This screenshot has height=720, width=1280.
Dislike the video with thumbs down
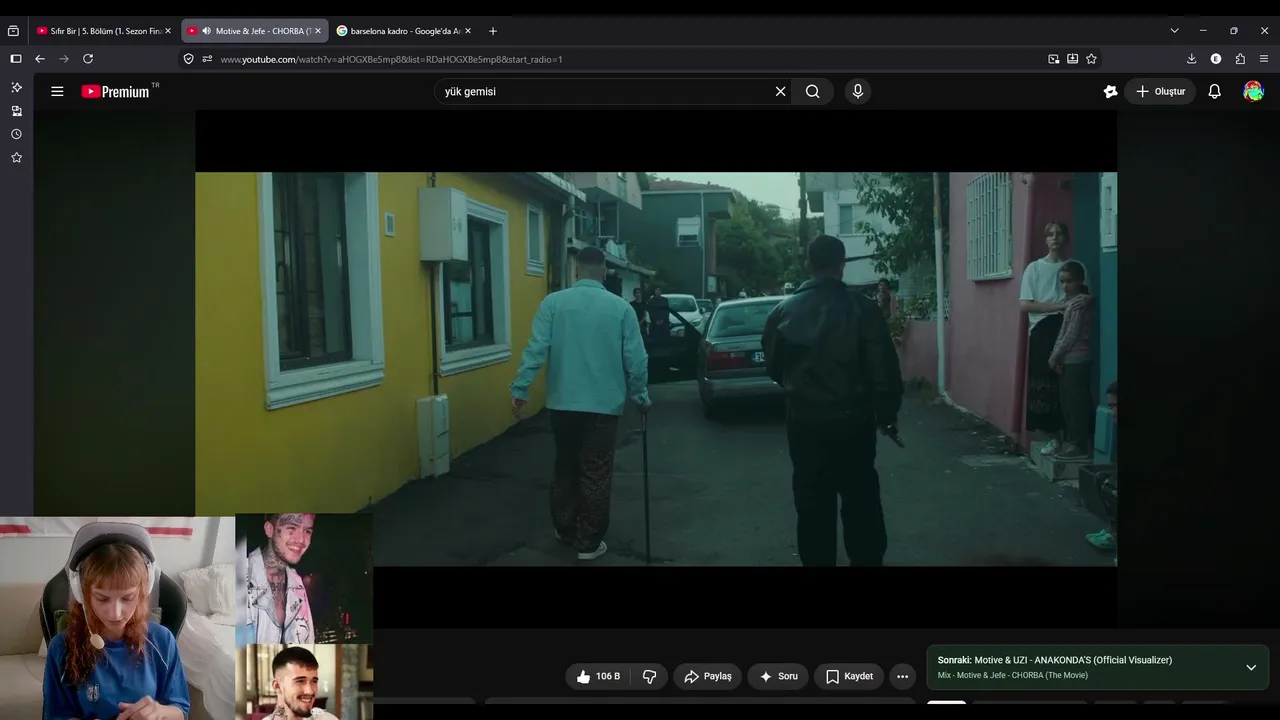click(x=649, y=677)
